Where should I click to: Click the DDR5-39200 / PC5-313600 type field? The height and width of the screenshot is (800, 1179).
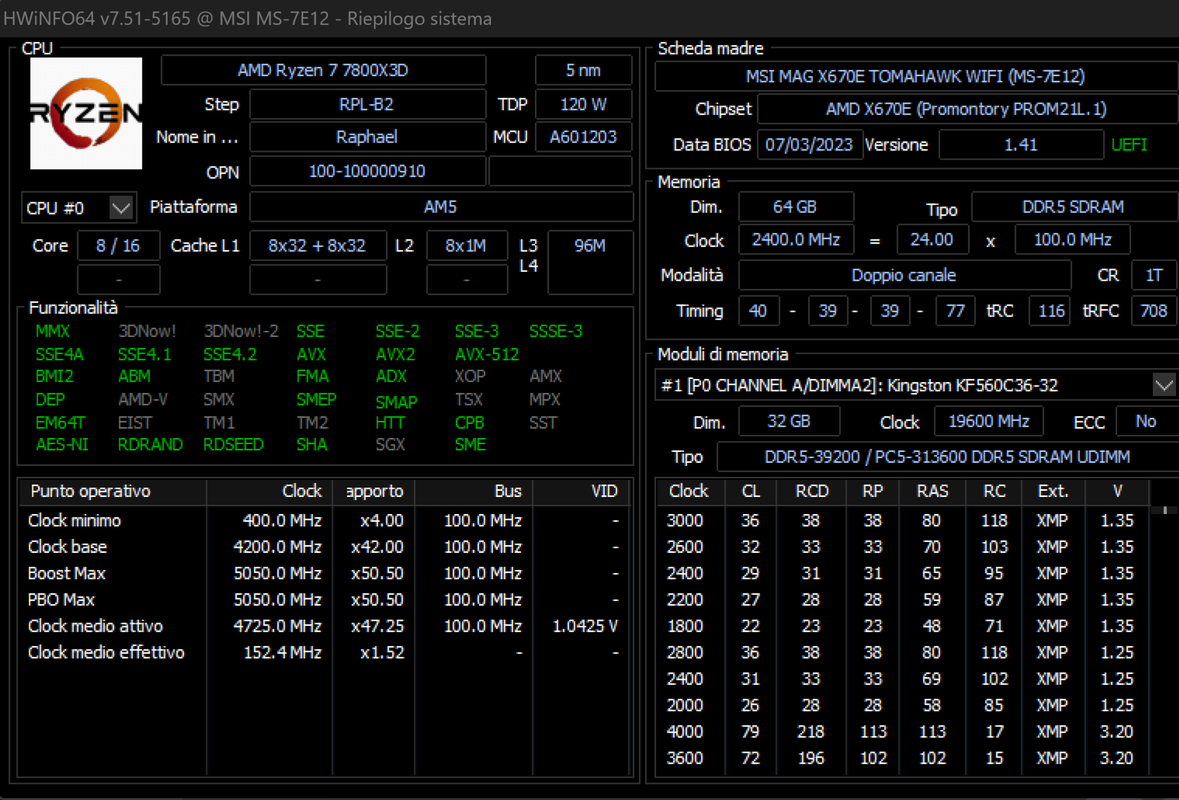tap(947, 456)
